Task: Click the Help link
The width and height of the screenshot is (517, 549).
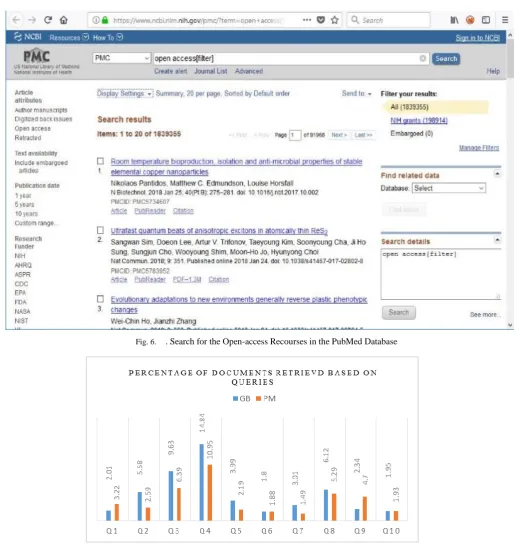Action: 493,71
